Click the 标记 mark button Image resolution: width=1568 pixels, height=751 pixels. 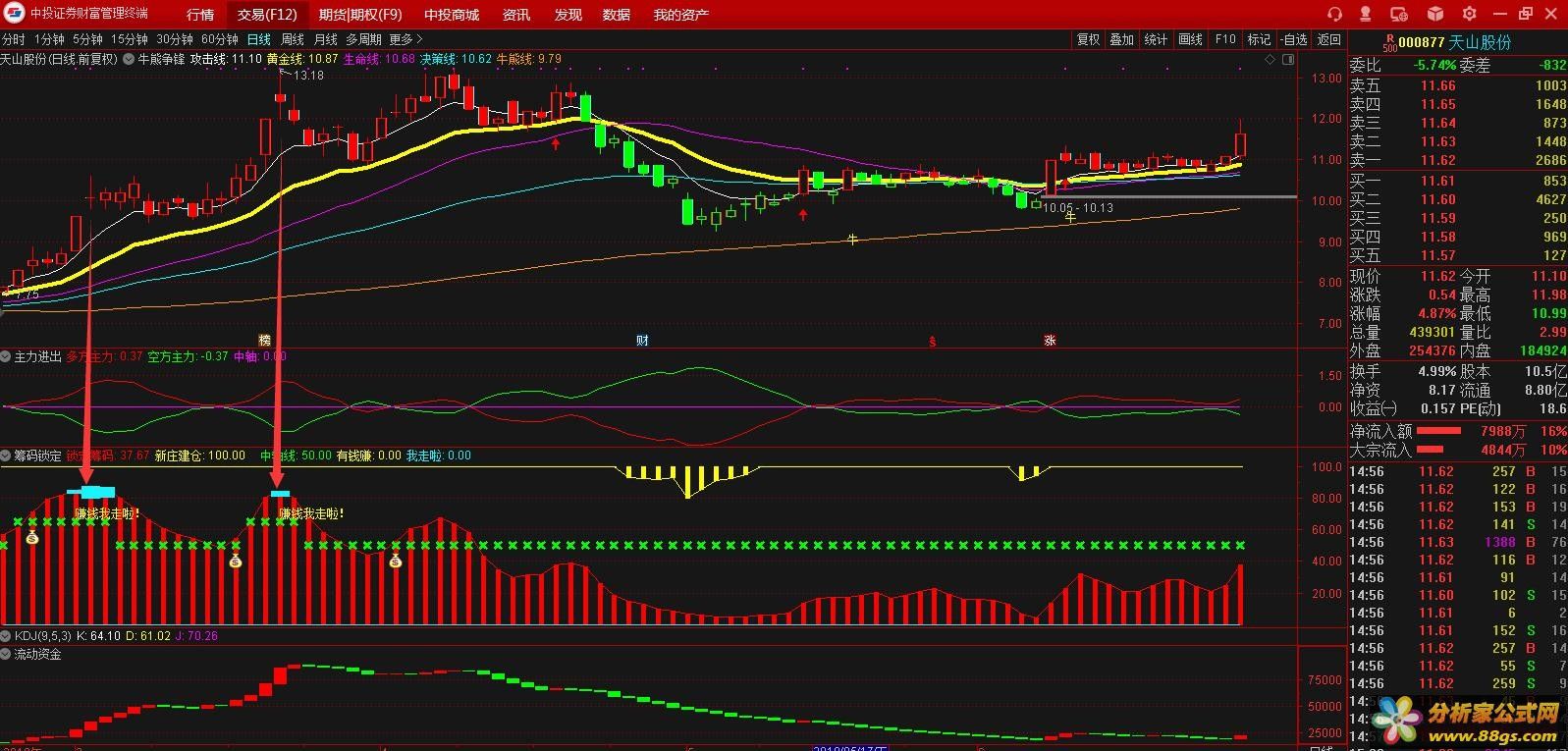tap(1260, 39)
